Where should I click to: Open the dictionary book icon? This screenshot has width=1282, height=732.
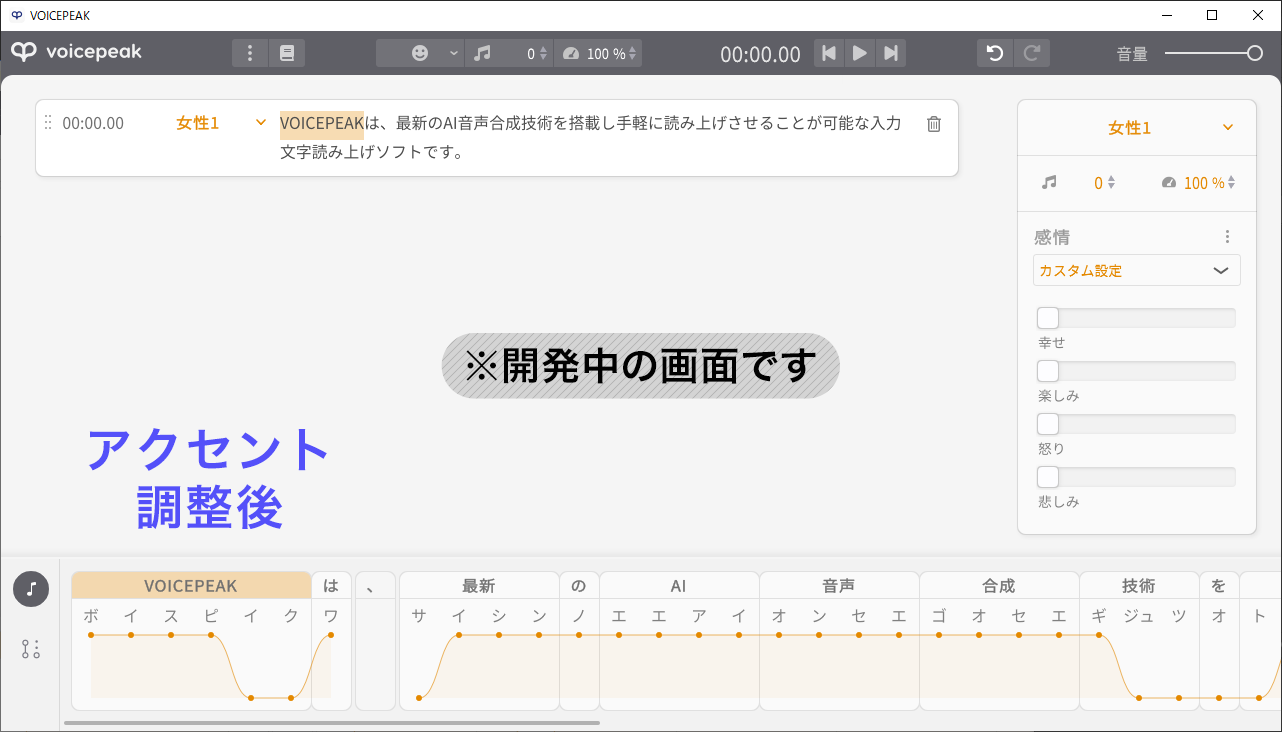click(x=287, y=53)
